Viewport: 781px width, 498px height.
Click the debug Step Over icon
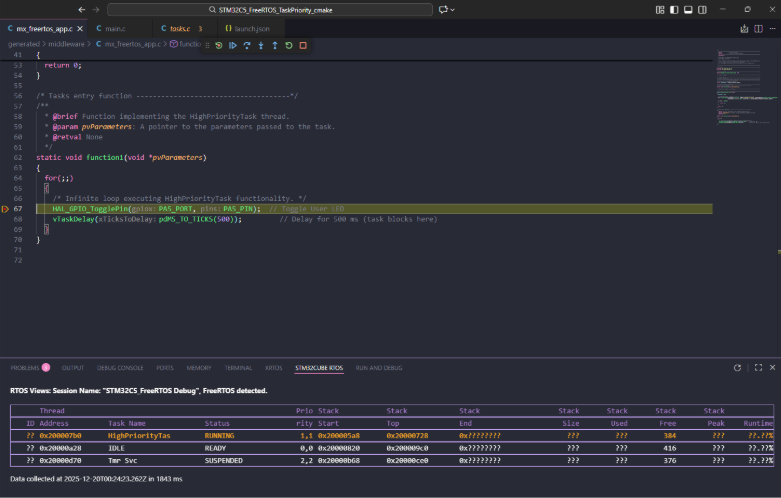[246, 45]
